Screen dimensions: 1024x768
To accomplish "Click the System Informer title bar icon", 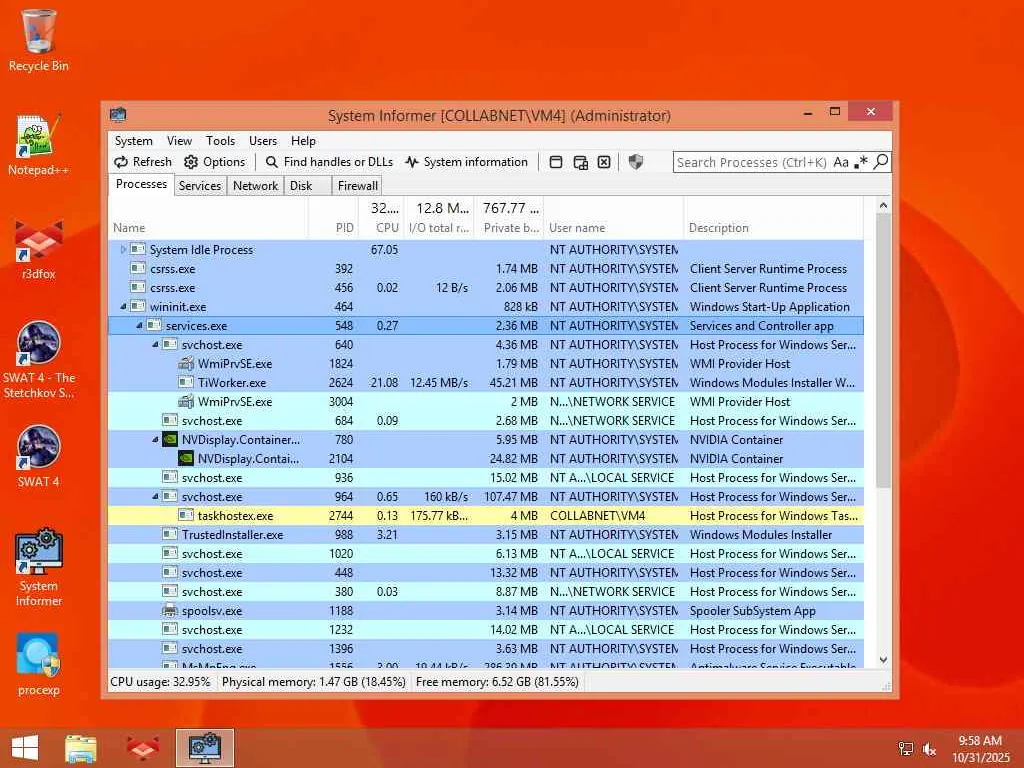I will pos(118,115).
